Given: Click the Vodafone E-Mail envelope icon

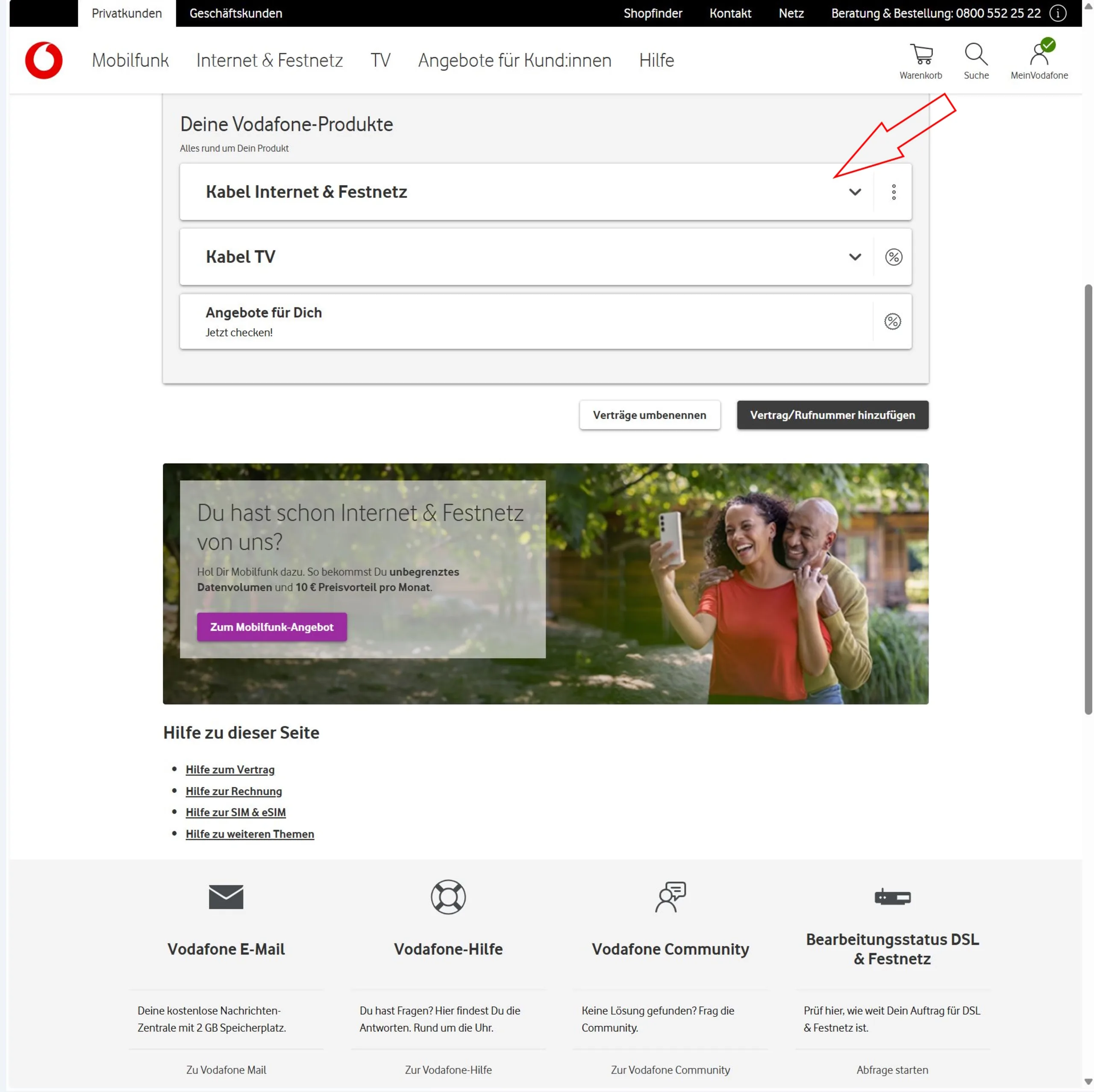Looking at the screenshot, I should click(x=226, y=897).
